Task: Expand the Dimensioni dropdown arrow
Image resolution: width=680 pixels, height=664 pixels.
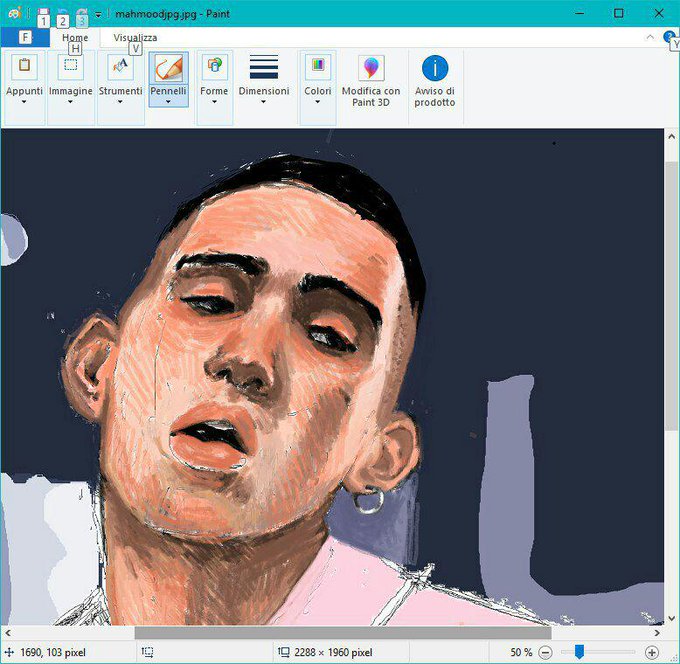Action: pos(263,102)
